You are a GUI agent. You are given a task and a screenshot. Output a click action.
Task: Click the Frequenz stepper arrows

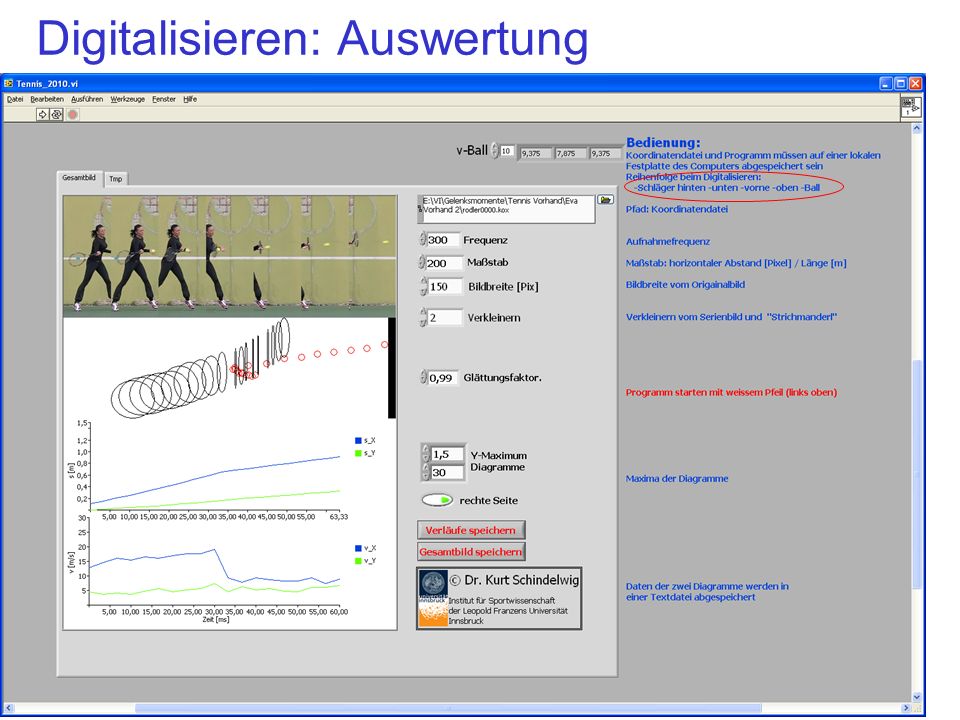pos(422,239)
